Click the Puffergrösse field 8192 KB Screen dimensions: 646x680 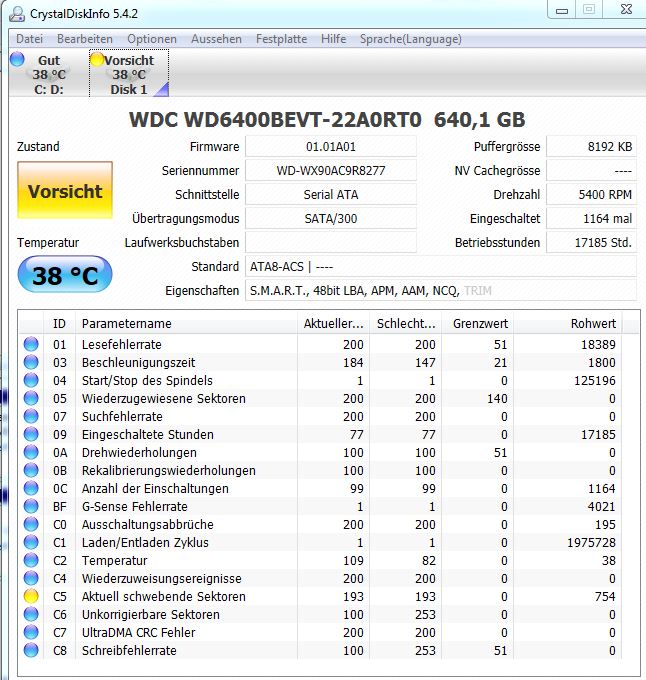pos(591,147)
